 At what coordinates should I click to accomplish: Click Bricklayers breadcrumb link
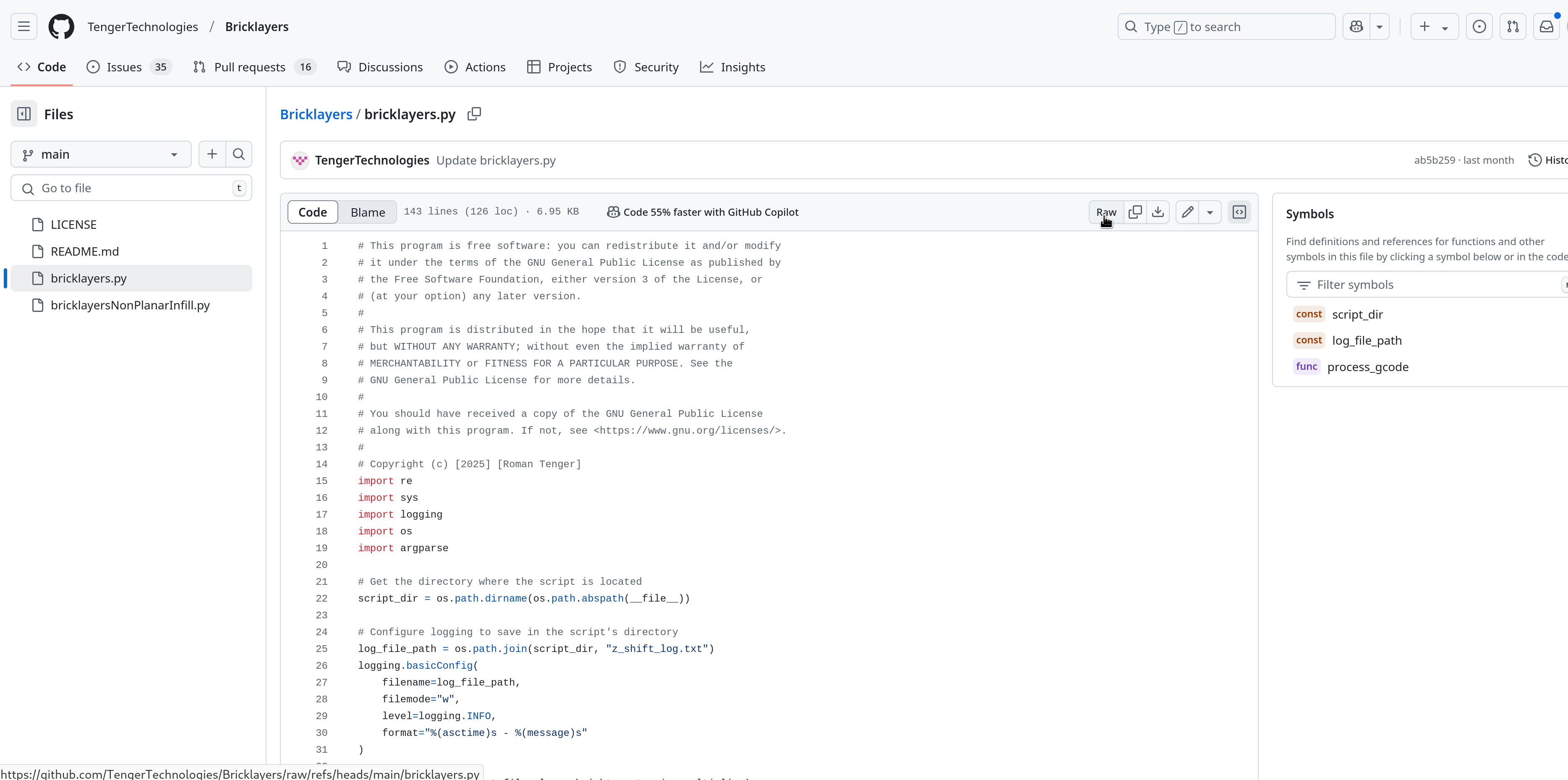pos(316,115)
